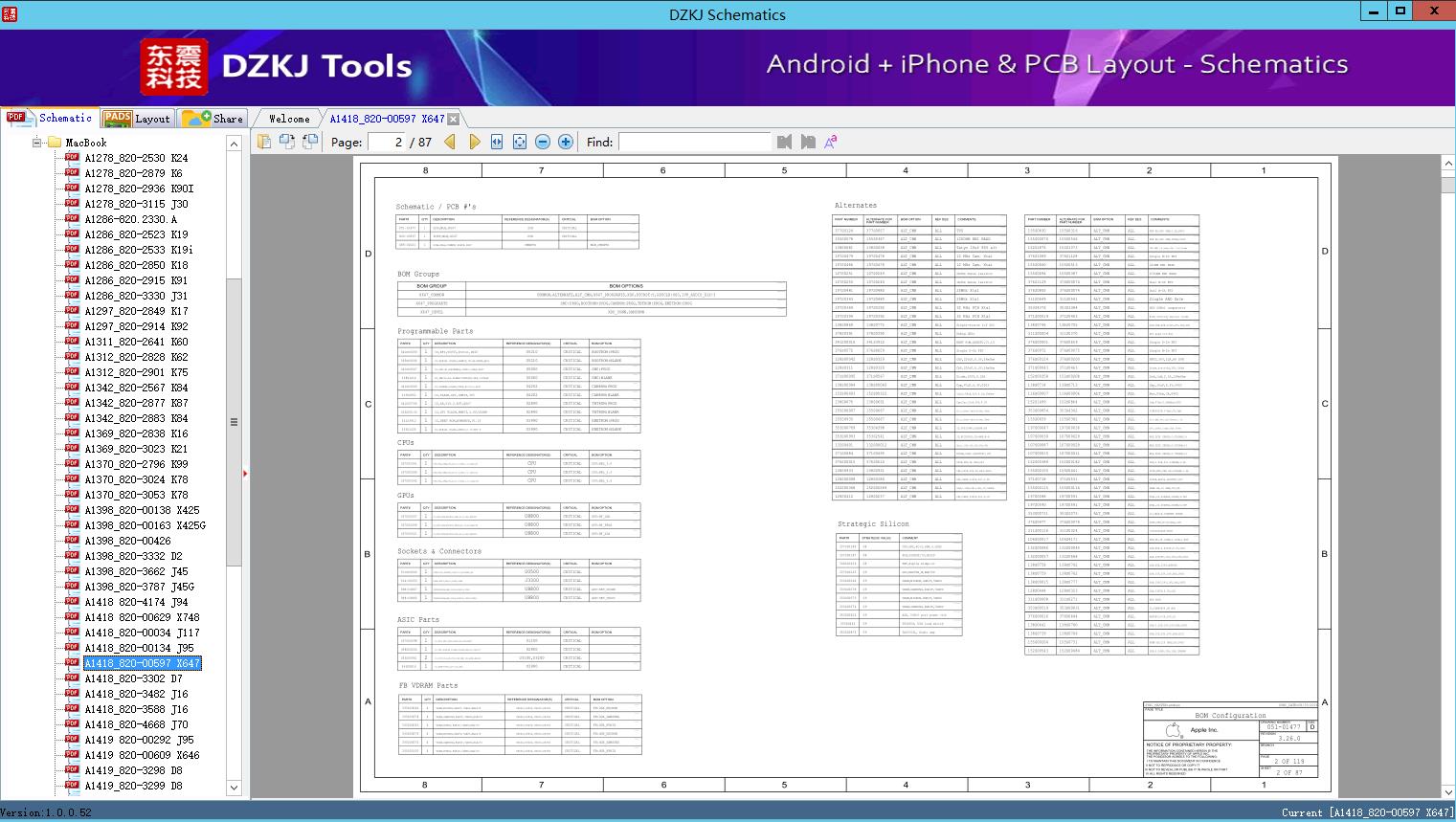The image size is (1456, 822).
Task: Open the Share tab
Action: click(x=212, y=119)
